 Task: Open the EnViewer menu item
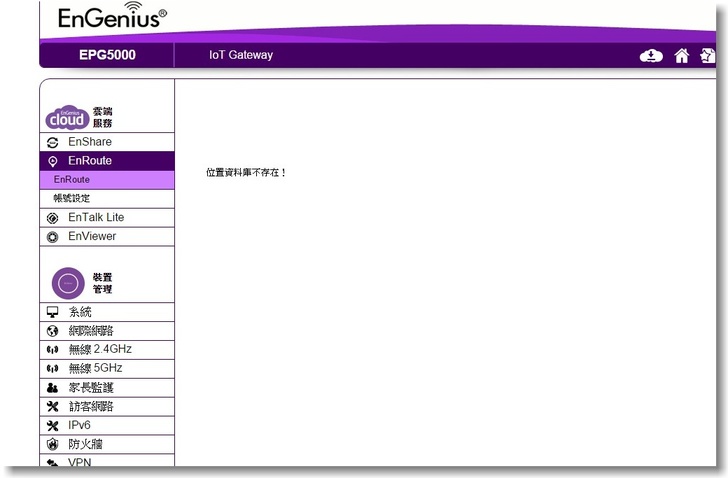(x=107, y=236)
